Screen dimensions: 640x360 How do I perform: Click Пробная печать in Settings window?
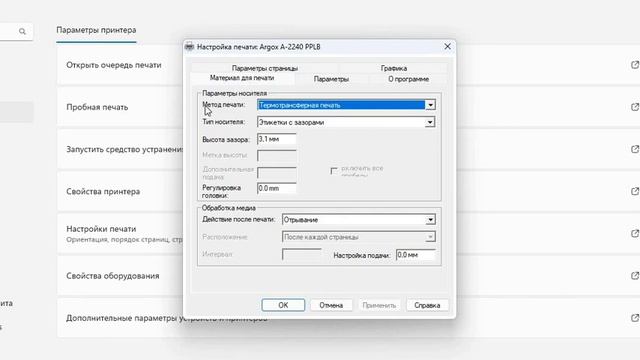[x=97, y=107]
